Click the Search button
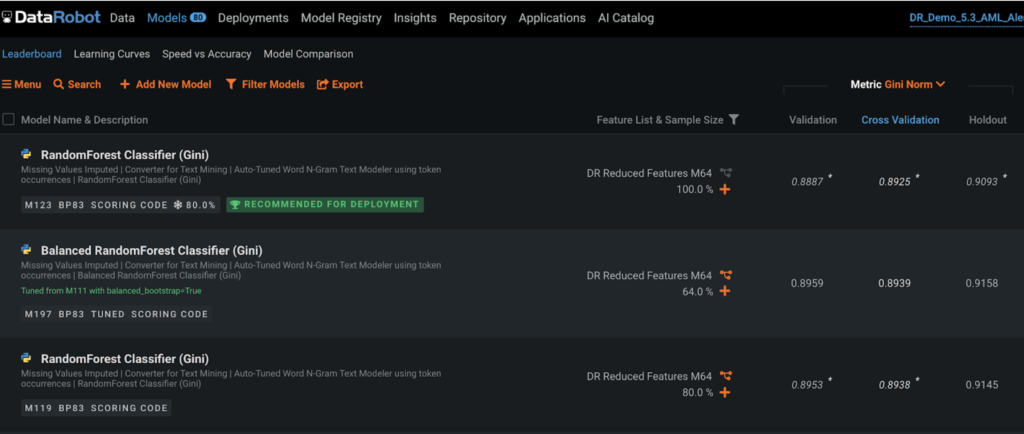Image resolution: width=1024 pixels, height=434 pixels. [x=77, y=84]
